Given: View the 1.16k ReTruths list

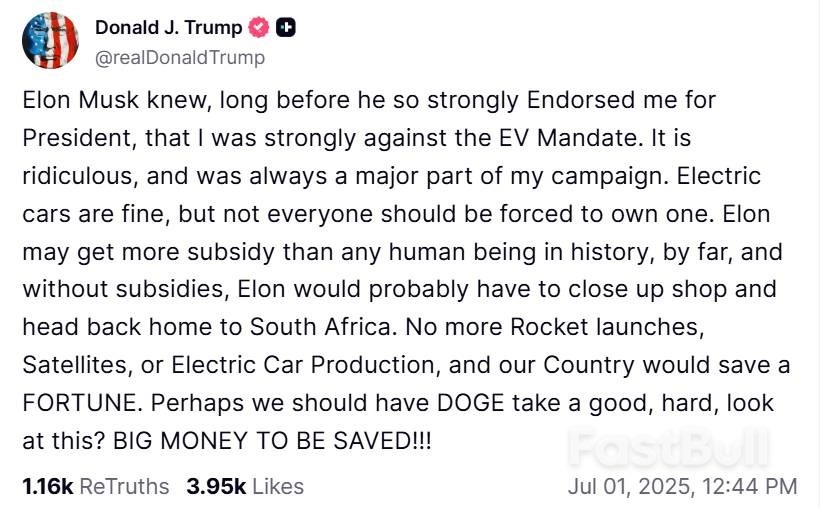Looking at the screenshot, I should (x=96, y=487).
